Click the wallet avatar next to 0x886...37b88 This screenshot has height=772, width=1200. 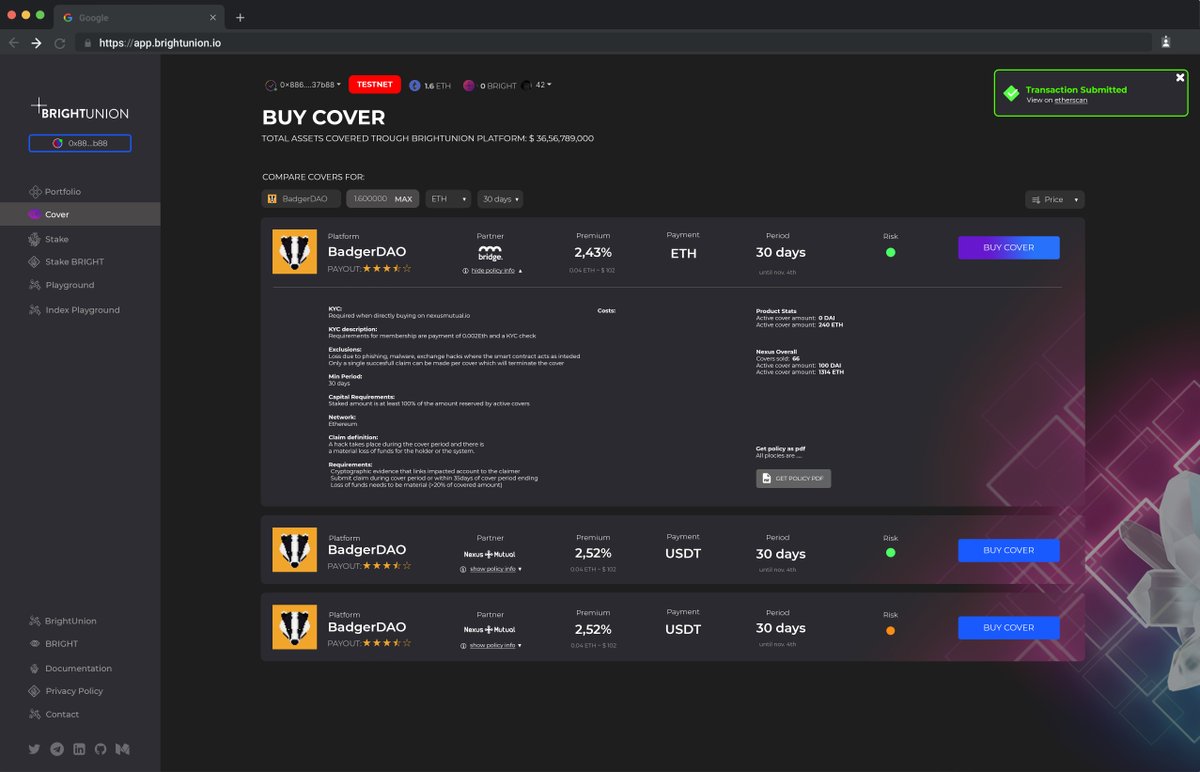270,85
